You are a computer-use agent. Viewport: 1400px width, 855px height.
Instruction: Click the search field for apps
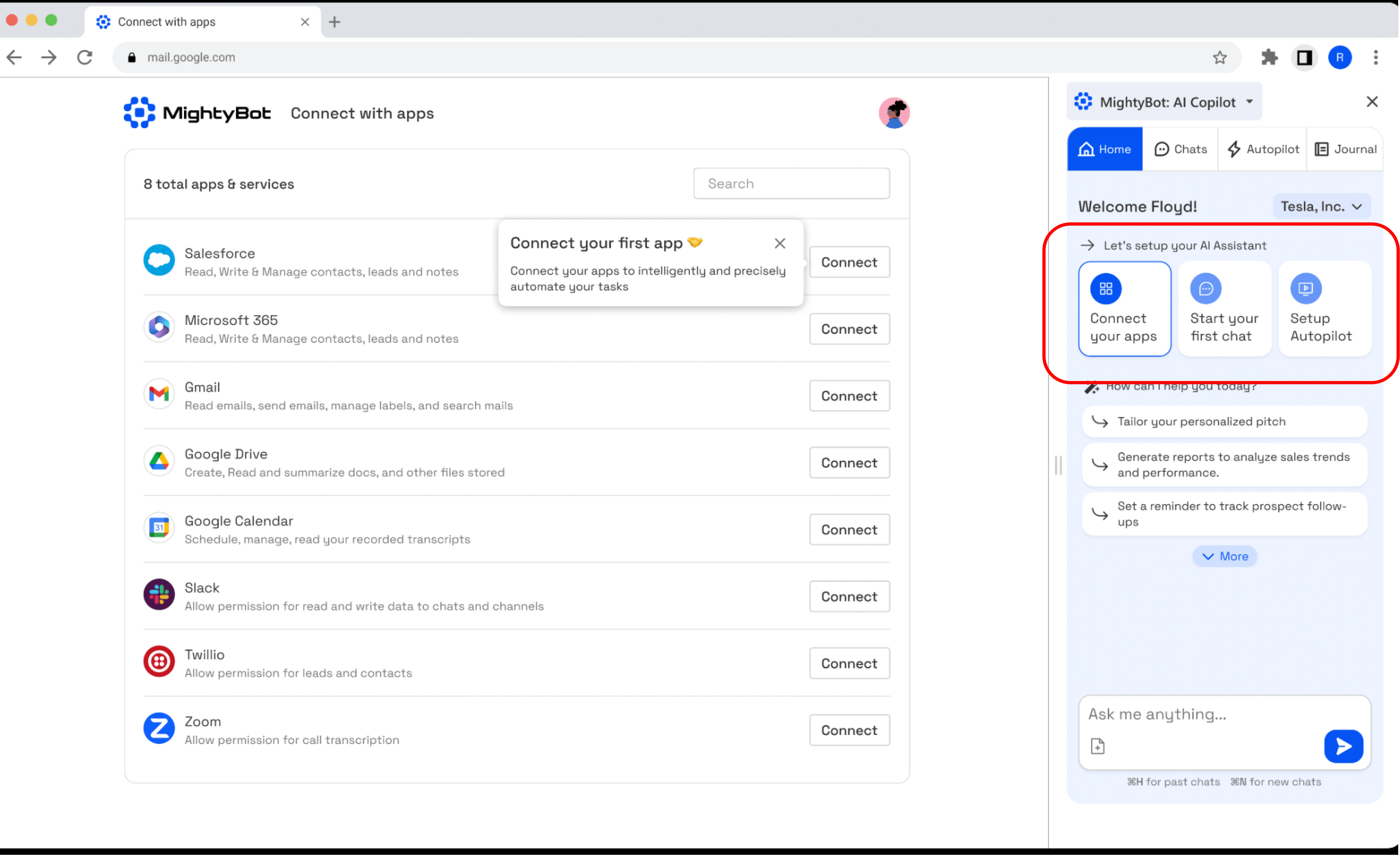pyautogui.click(x=791, y=183)
